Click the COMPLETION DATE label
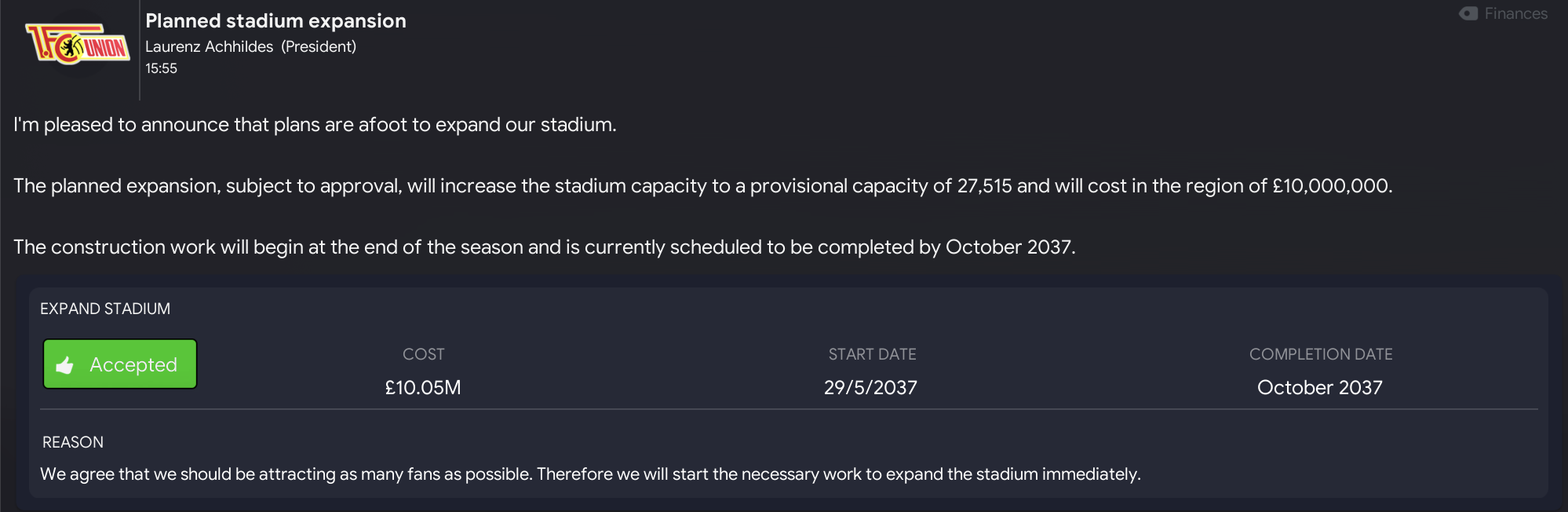 1321,354
